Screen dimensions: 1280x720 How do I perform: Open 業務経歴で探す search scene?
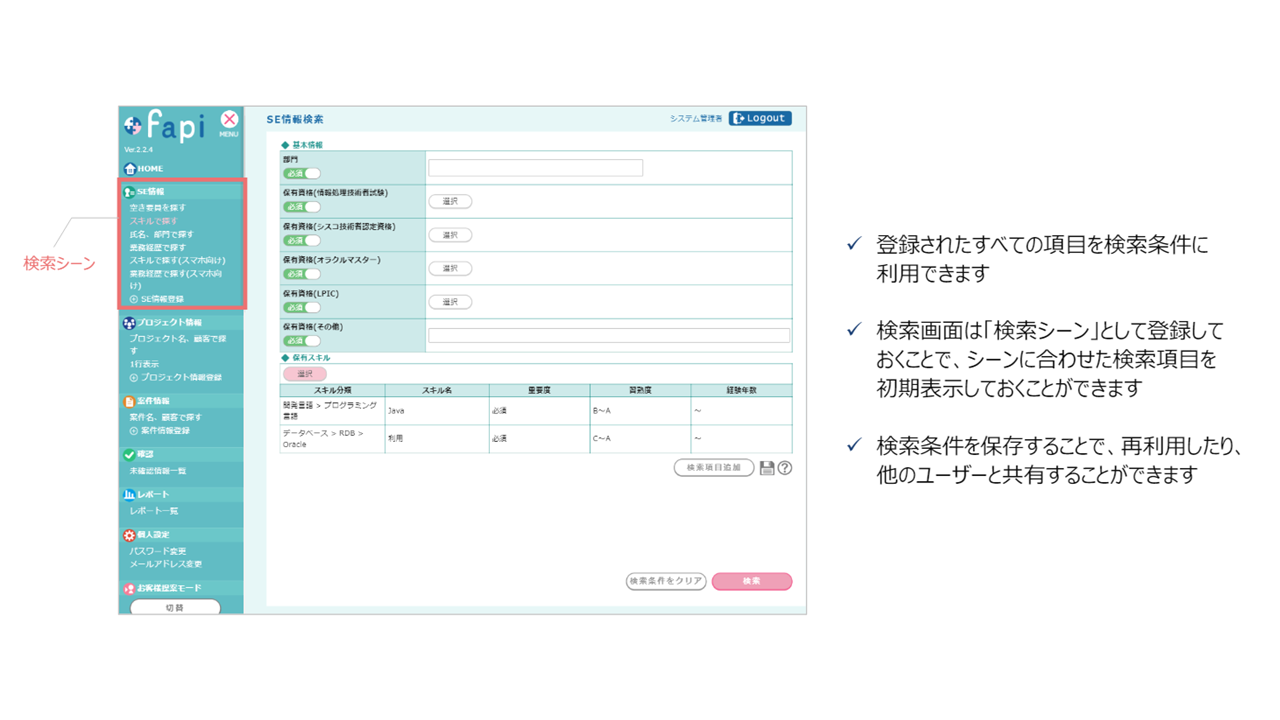pyautogui.click(x=157, y=247)
